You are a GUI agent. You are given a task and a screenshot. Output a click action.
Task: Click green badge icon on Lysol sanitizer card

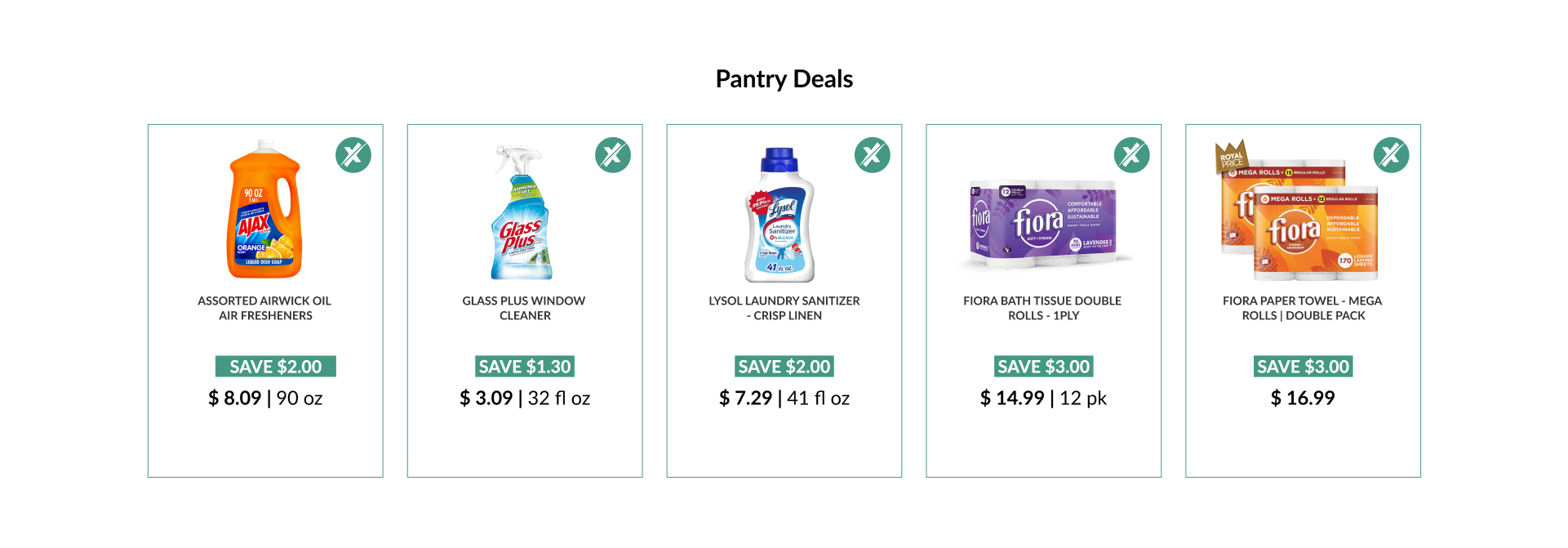[873, 155]
